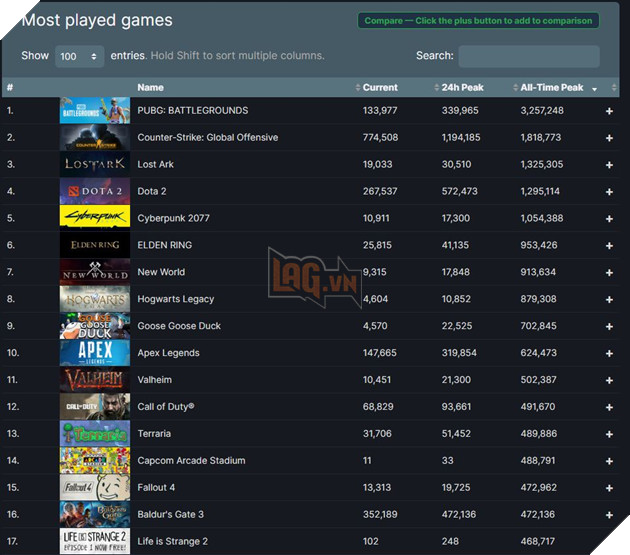Open Capcom Arcade Stadium game link
630x555 pixels.
191,461
